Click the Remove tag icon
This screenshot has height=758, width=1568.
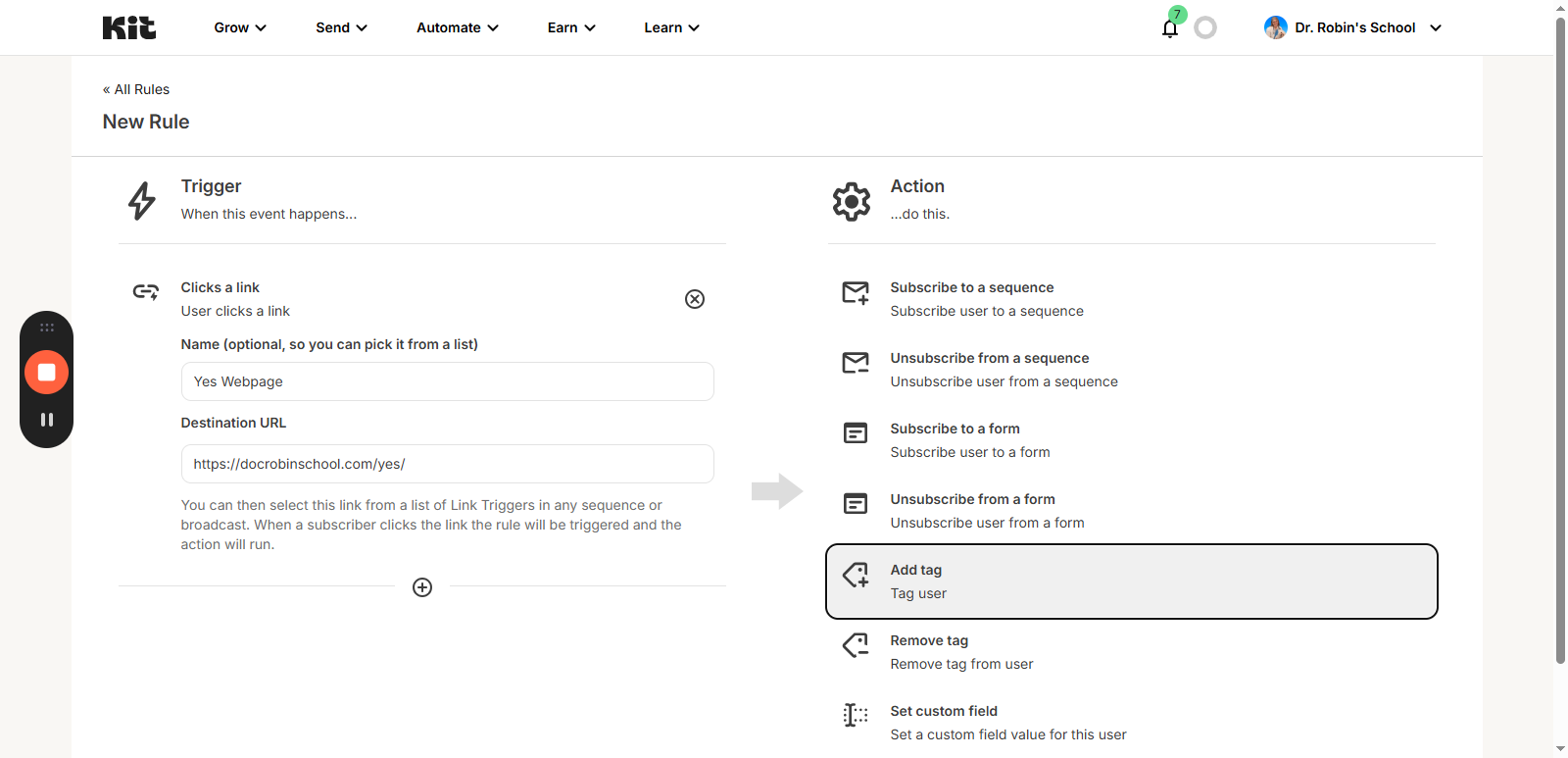pos(855,645)
